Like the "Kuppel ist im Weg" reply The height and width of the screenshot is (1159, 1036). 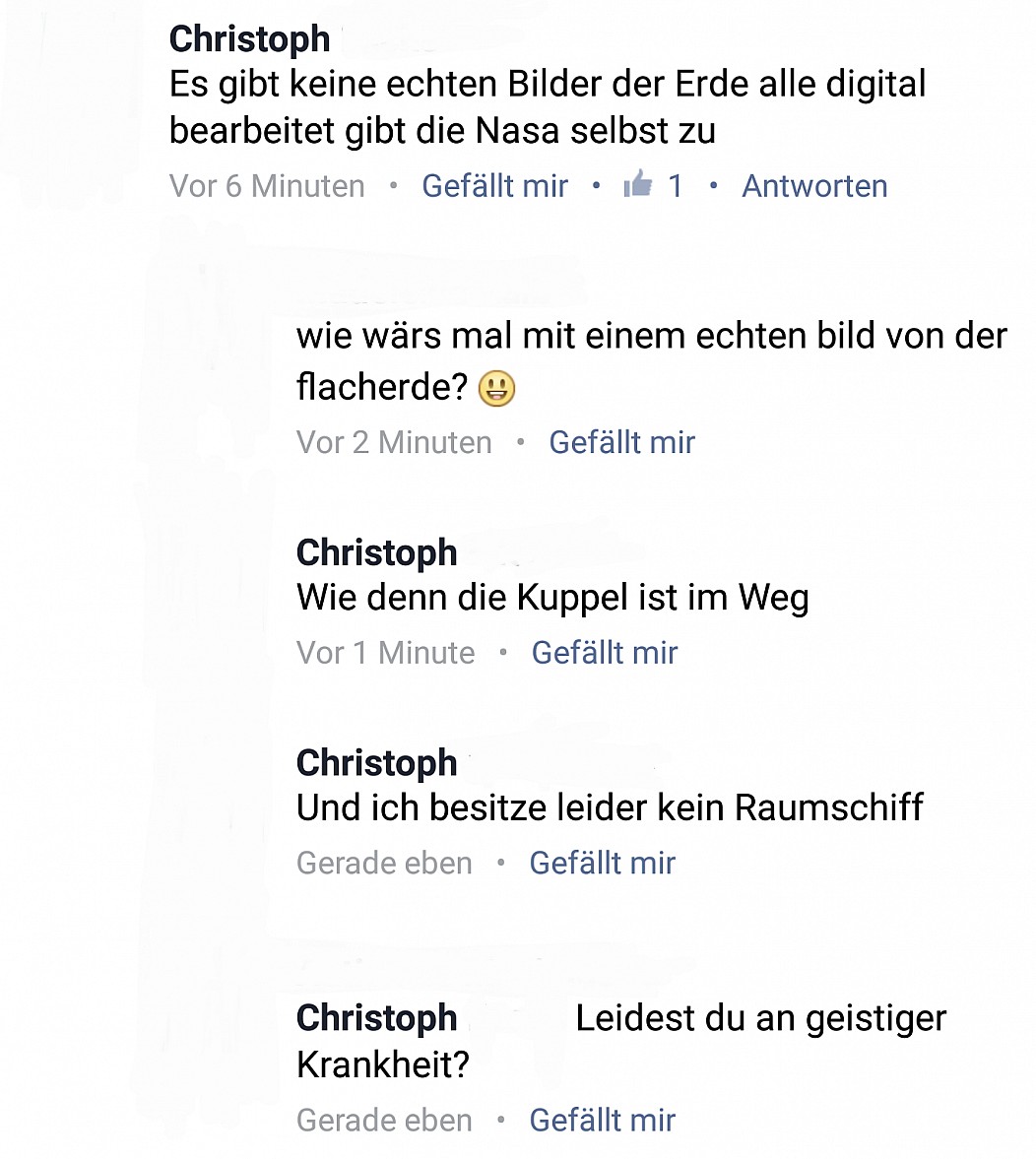(x=604, y=653)
